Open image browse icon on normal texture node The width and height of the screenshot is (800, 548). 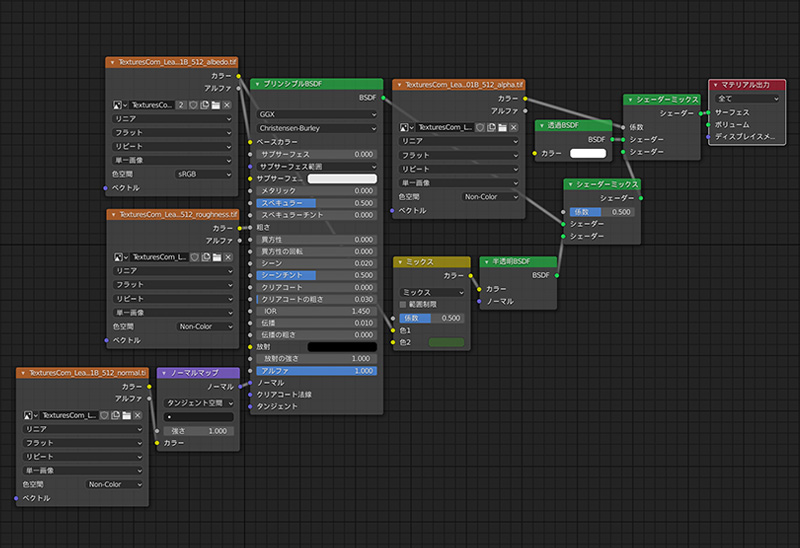coord(28,415)
